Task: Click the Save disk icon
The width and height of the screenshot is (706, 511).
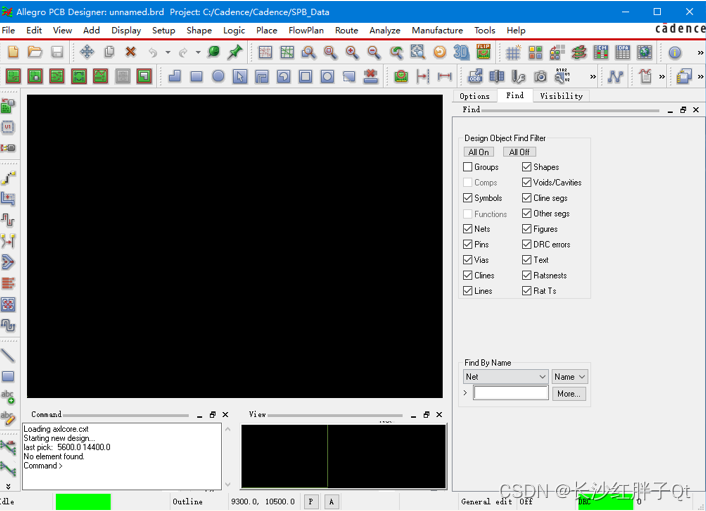Action: click(x=57, y=52)
